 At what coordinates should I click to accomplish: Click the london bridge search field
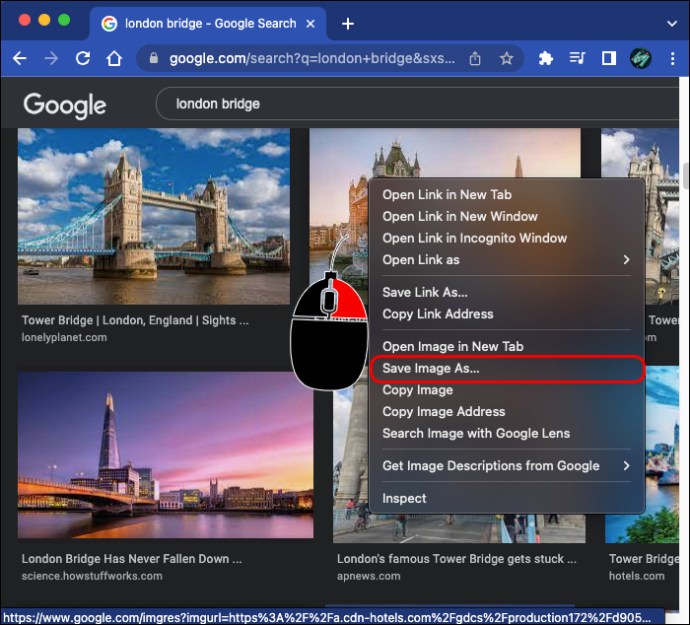click(417, 104)
